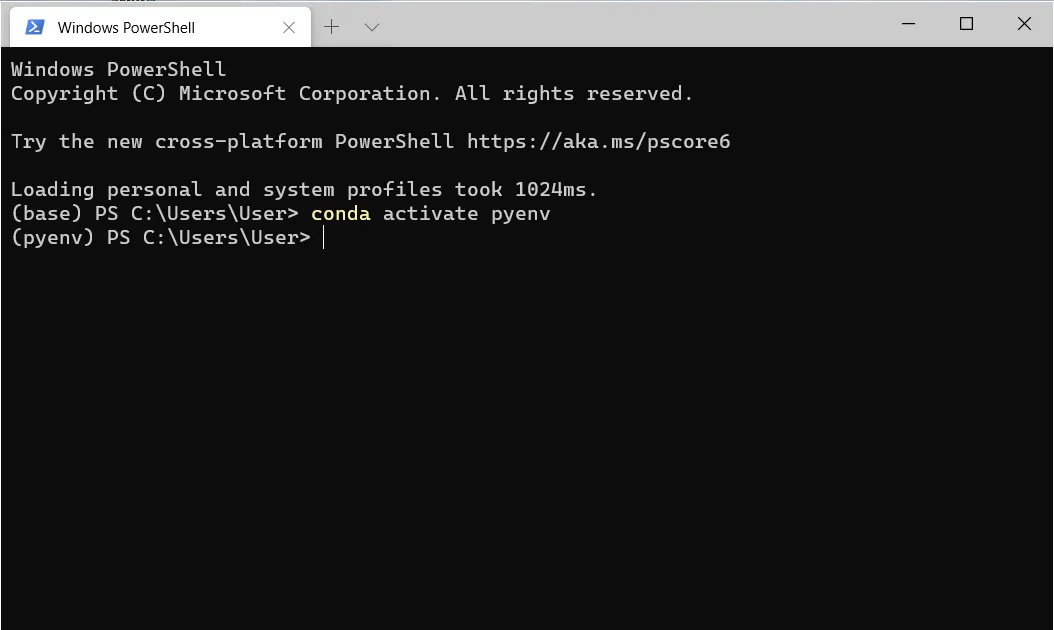Click the Microsoft Corporation copyright line
The width and height of the screenshot is (1054, 630).
[x=352, y=93]
